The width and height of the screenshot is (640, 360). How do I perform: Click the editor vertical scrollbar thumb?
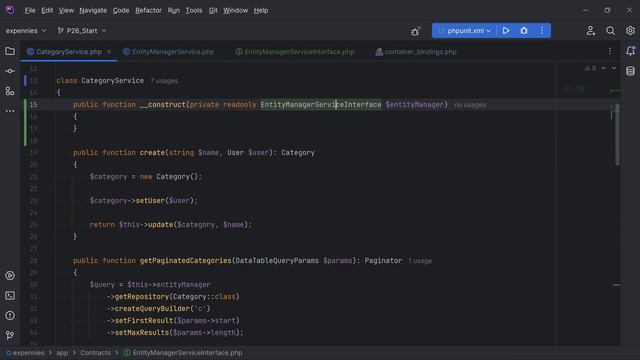click(x=617, y=135)
